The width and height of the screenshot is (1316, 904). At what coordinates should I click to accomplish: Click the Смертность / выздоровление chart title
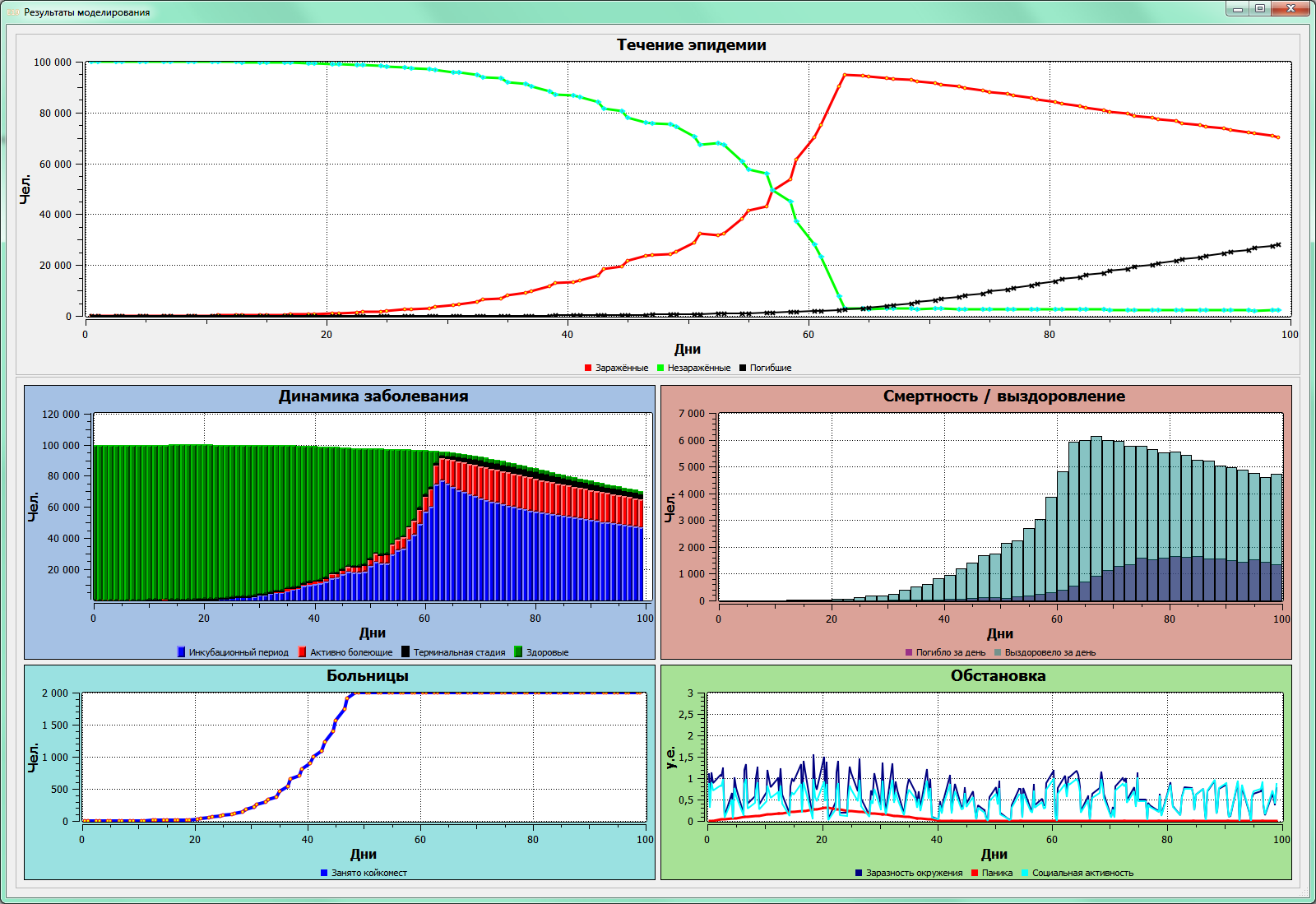coord(1004,396)
